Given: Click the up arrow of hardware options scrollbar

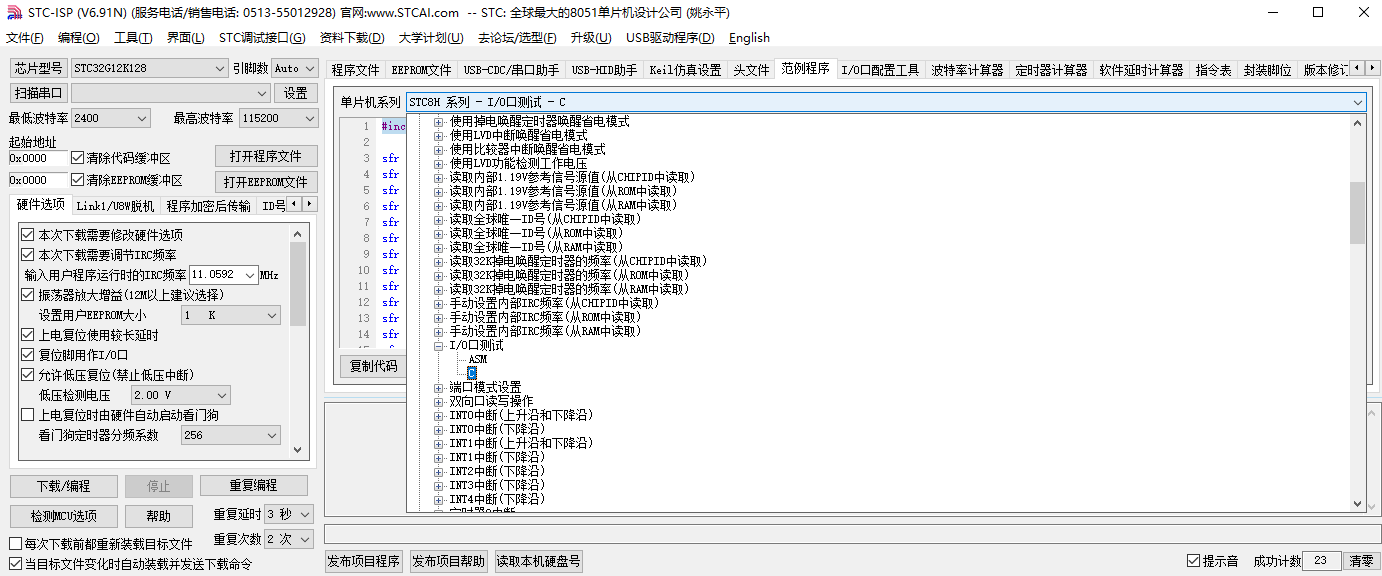Looking at the screenshot, I should click(297, 234).
